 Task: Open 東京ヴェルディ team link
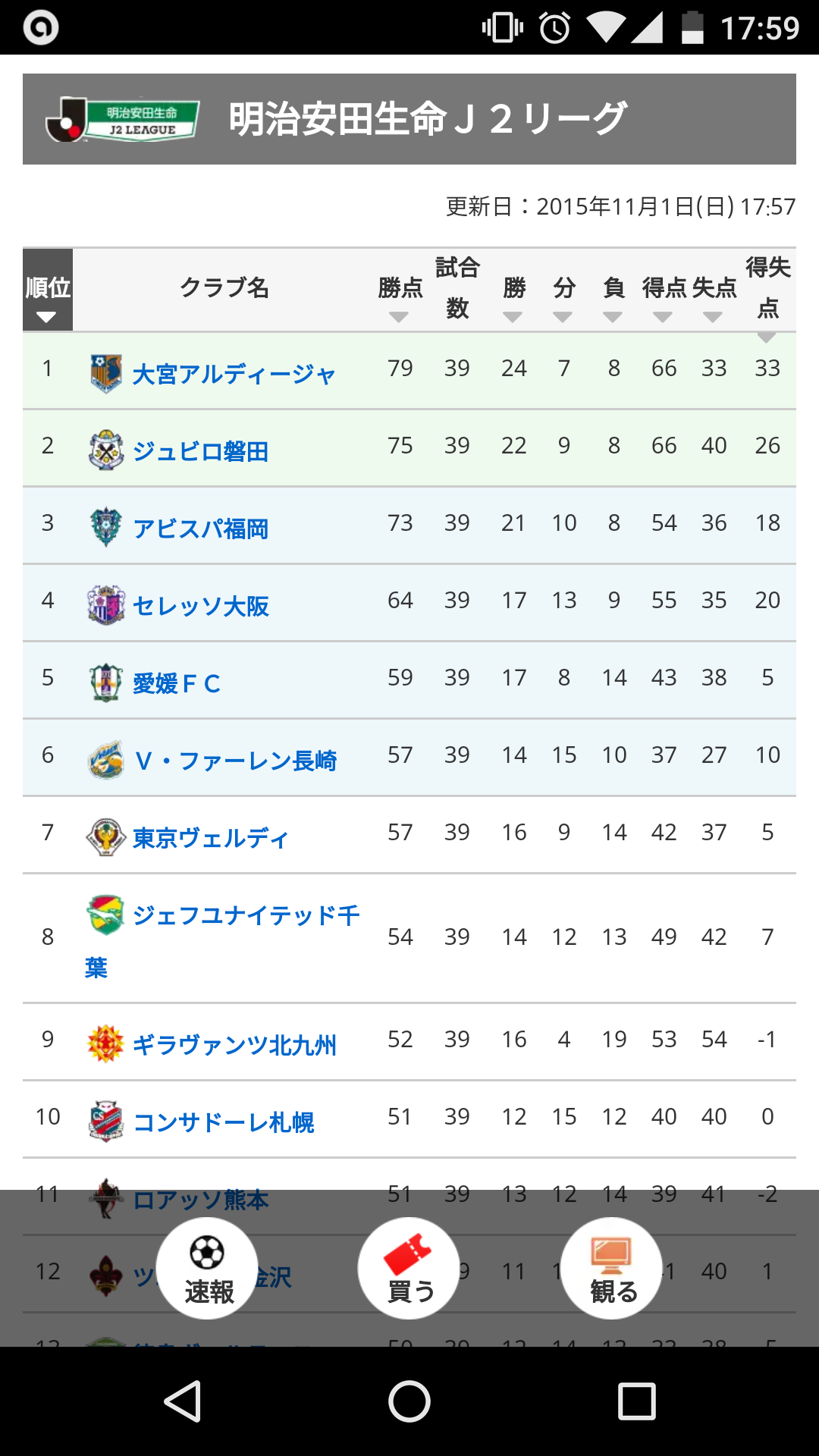tap(211, 838)
